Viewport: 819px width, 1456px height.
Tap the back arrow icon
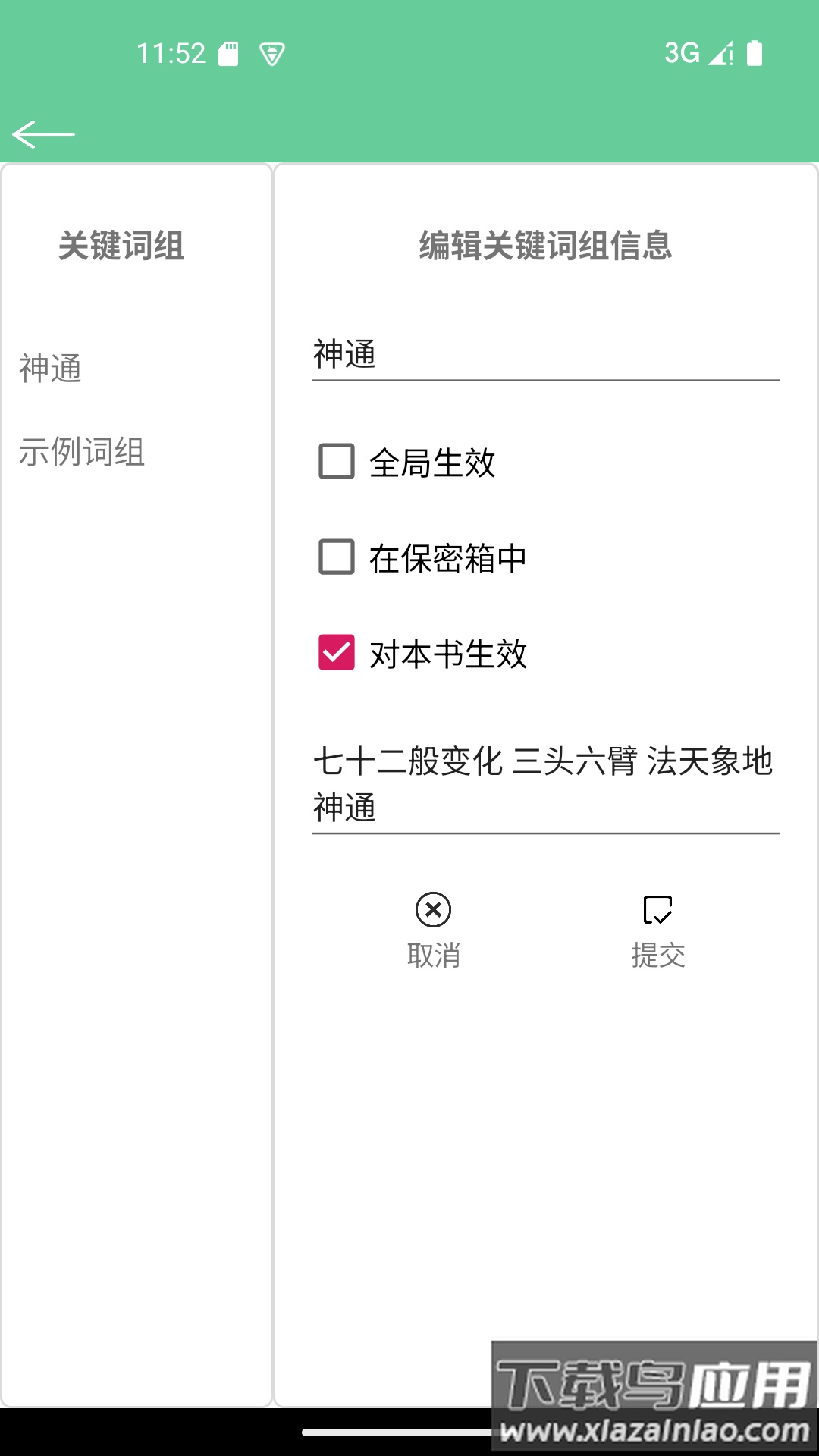(x=43, y=135)
